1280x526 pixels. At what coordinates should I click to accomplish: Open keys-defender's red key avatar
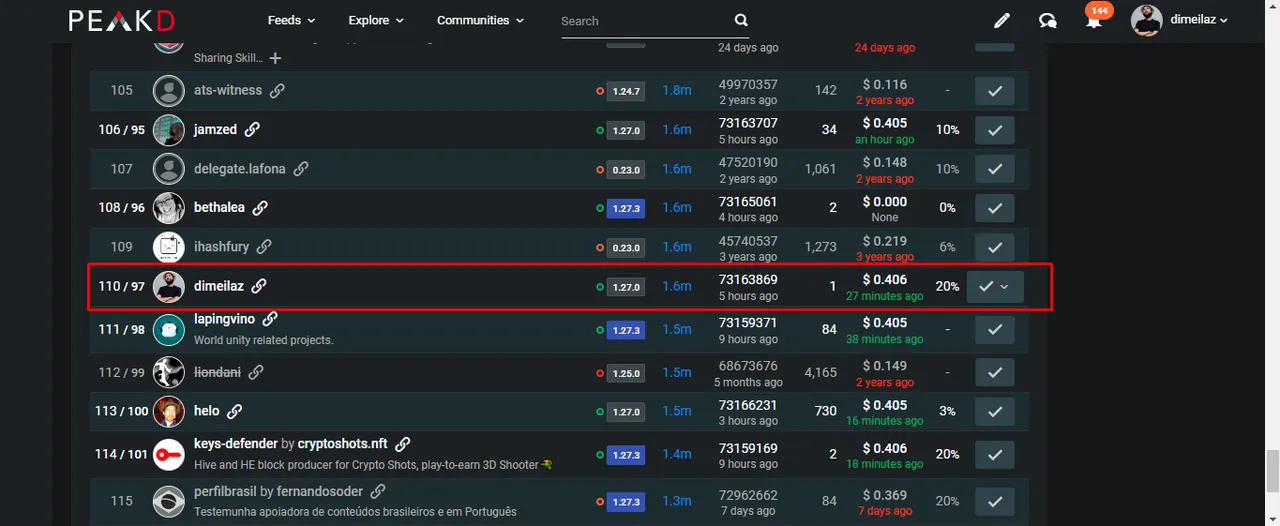169,454
